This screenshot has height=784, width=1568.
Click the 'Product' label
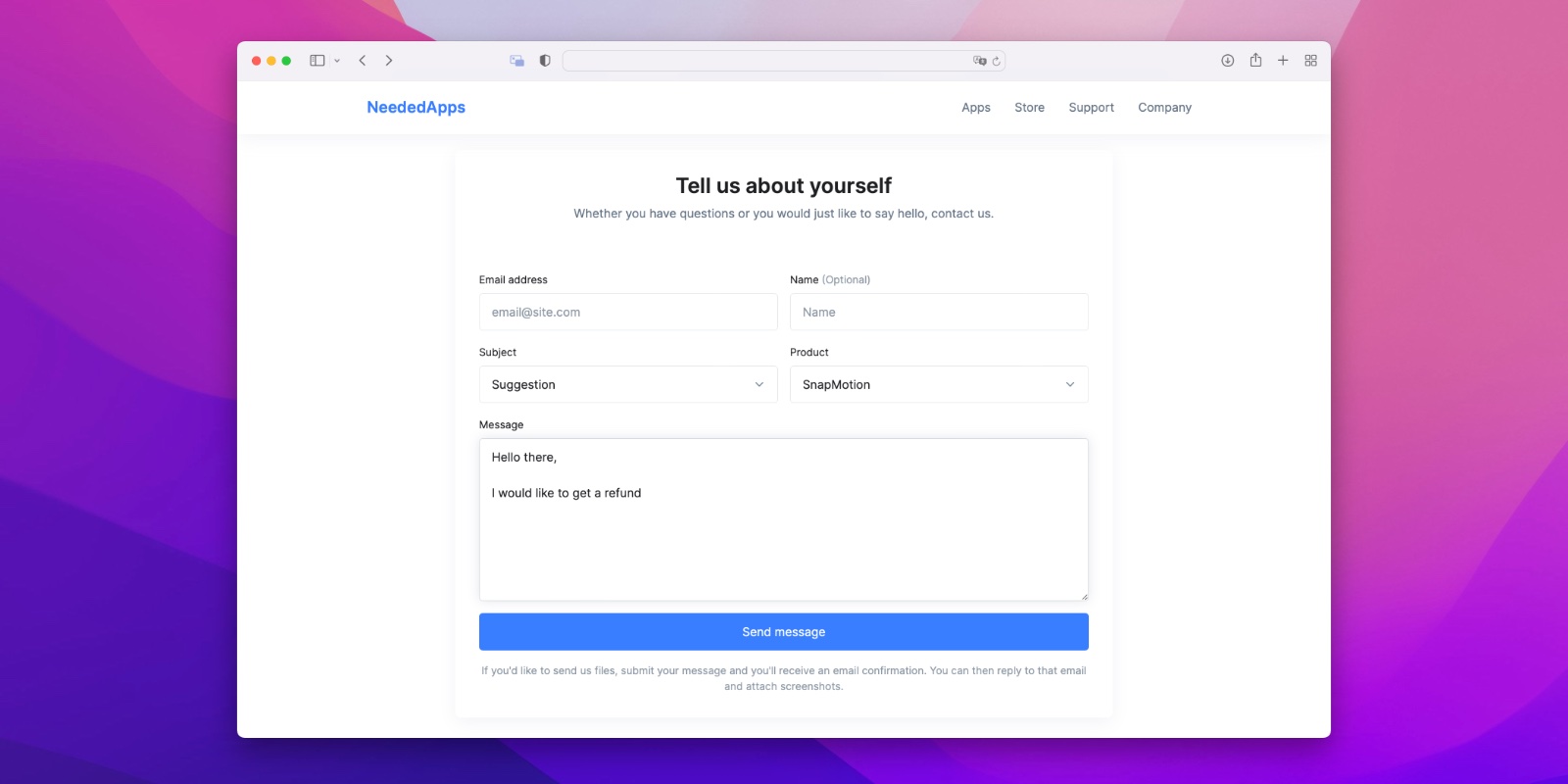(809, 353)
